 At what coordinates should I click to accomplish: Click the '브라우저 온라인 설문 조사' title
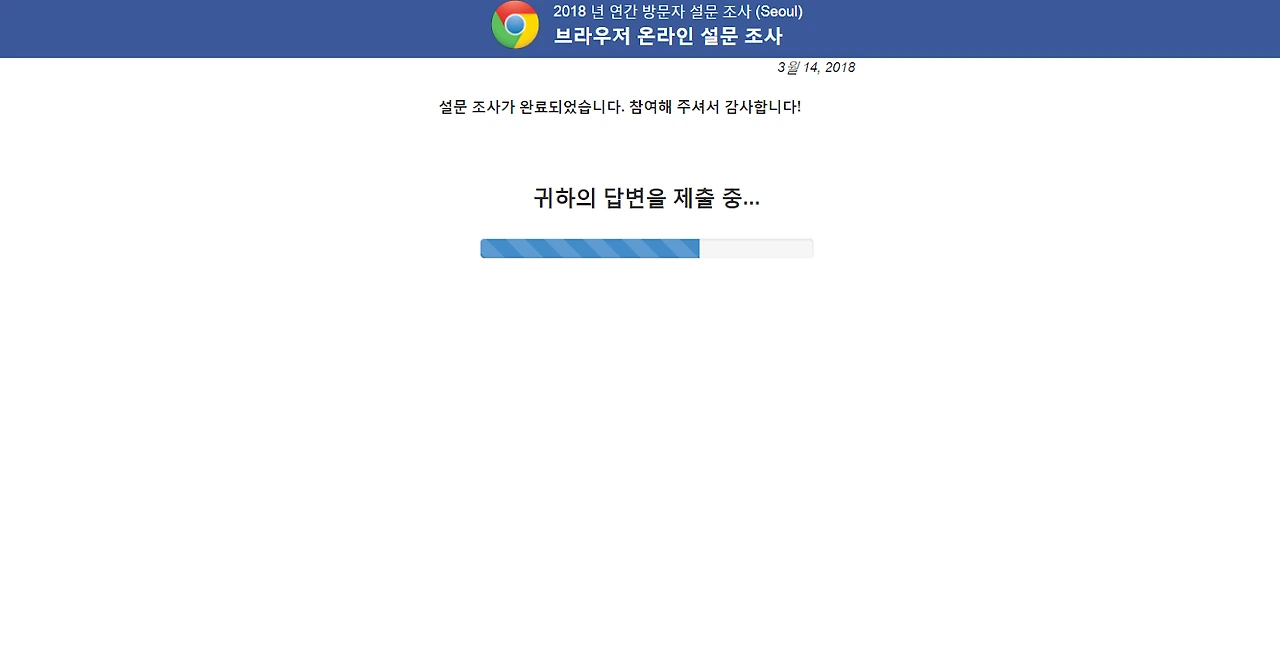coord(668,37)
